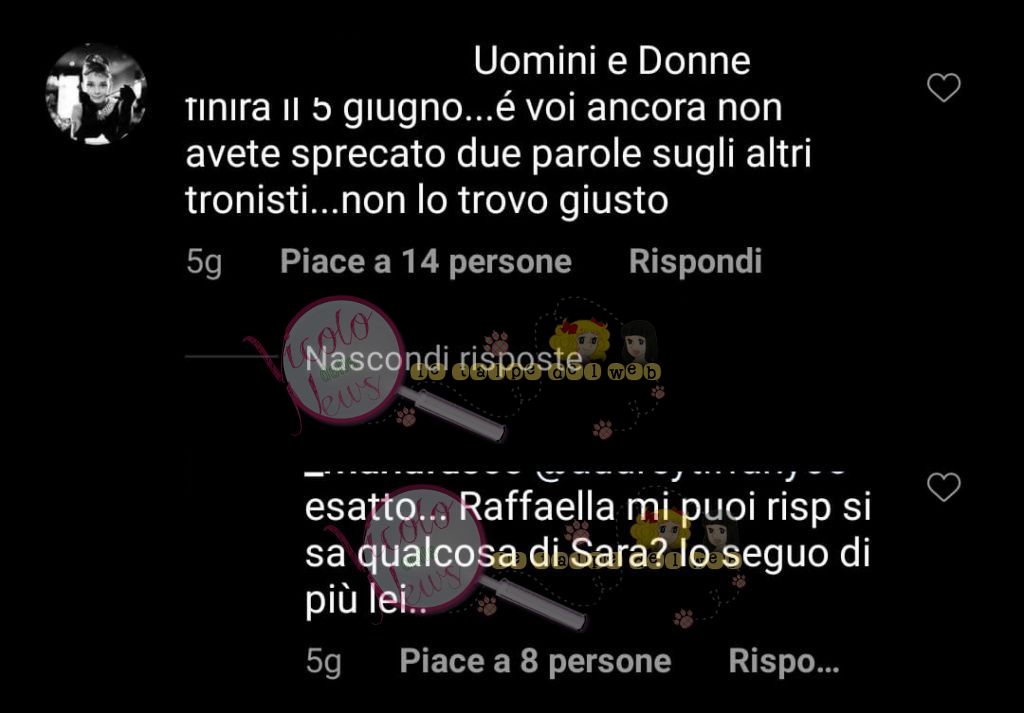Viewport: 1024px width, 713px height.
Task: Tap the heart icon on Raffaella reply
Action: (x=944, y=487)
